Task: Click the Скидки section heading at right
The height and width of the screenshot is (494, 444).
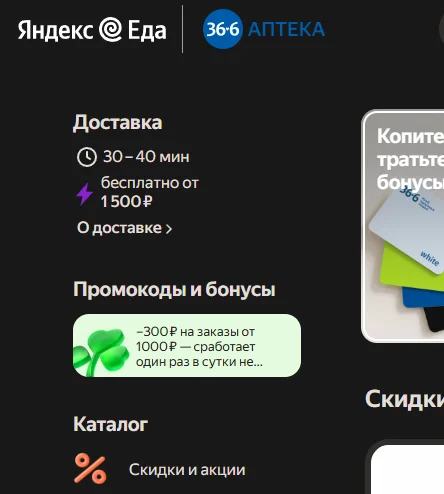Action: coord(405,399)
